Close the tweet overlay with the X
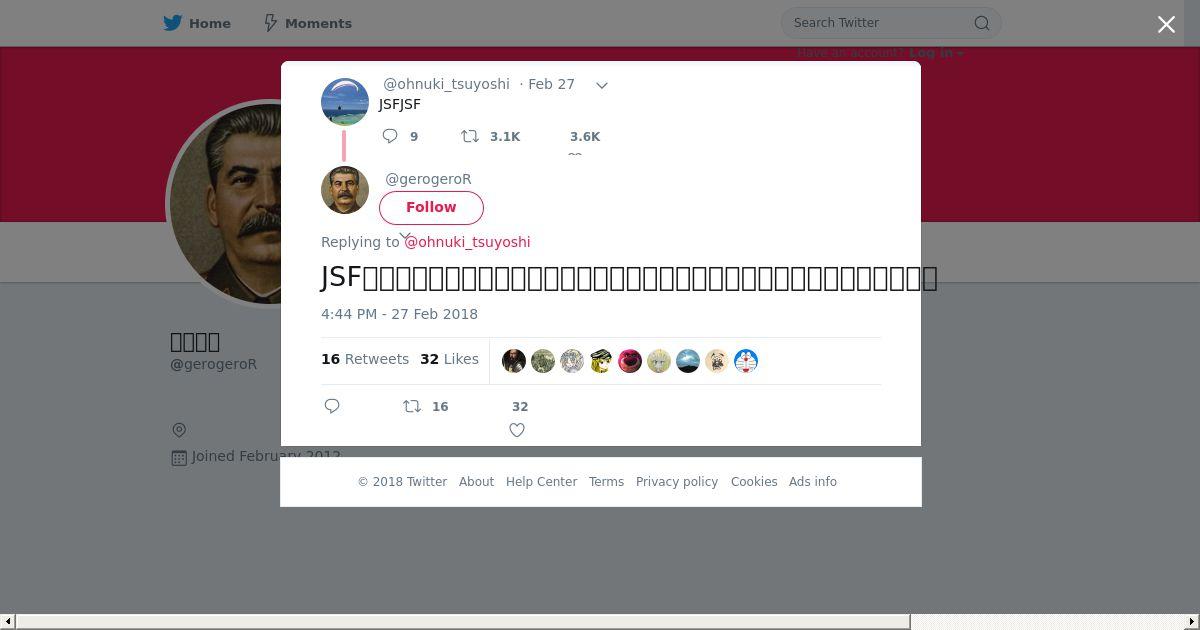 tap(1166, 25)
